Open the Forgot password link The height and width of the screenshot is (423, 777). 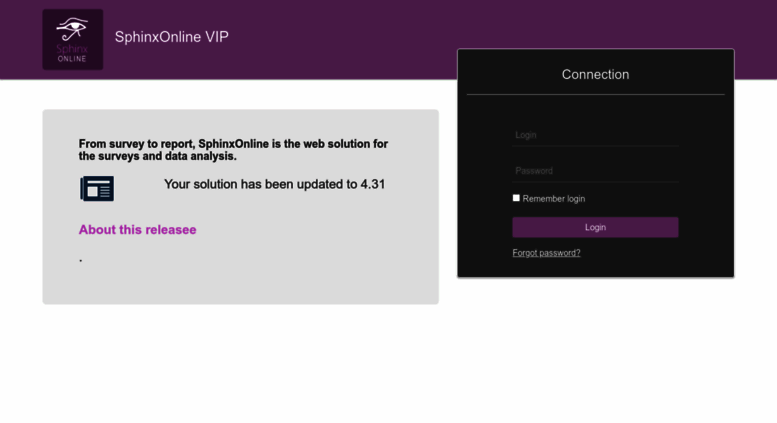(546, 253)
